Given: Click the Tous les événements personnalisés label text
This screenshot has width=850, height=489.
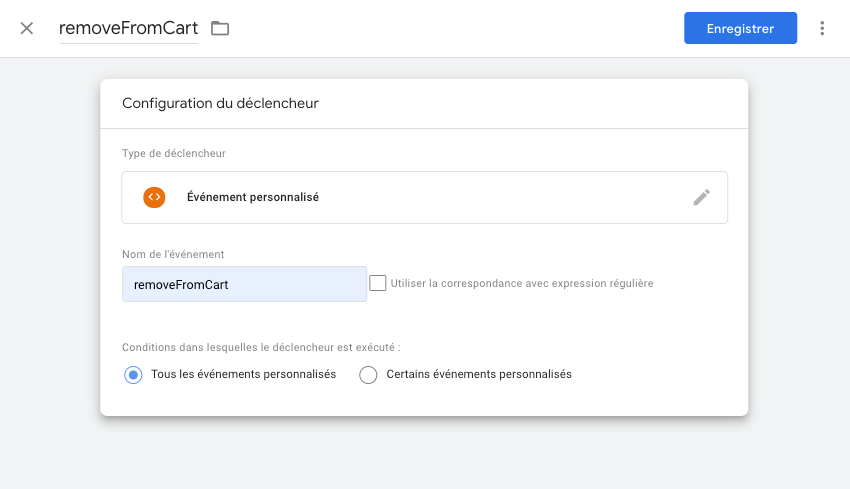Looking at the screenshot, I should 243,374.
